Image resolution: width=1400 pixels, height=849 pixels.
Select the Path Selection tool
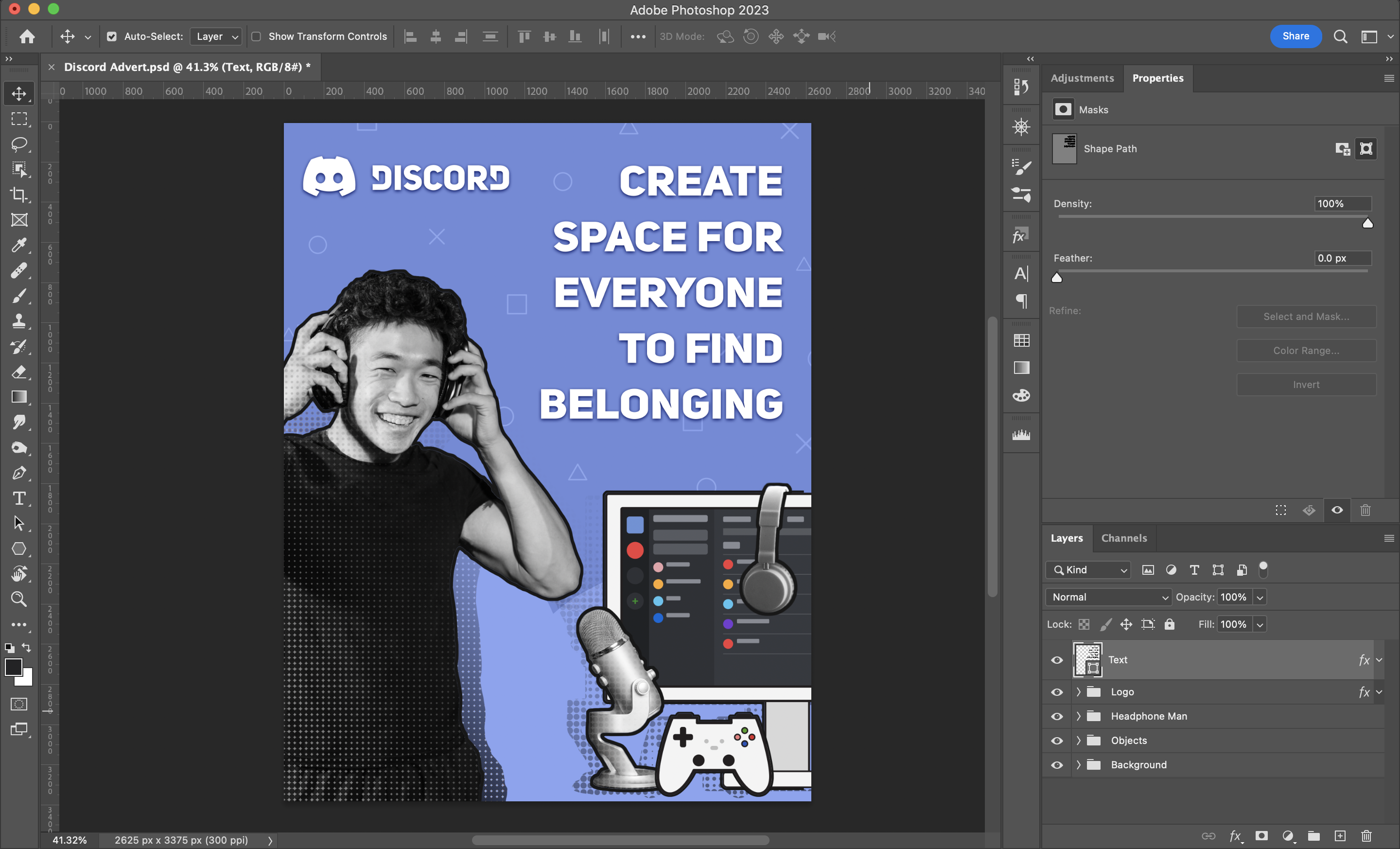click(x=19, y=523)
